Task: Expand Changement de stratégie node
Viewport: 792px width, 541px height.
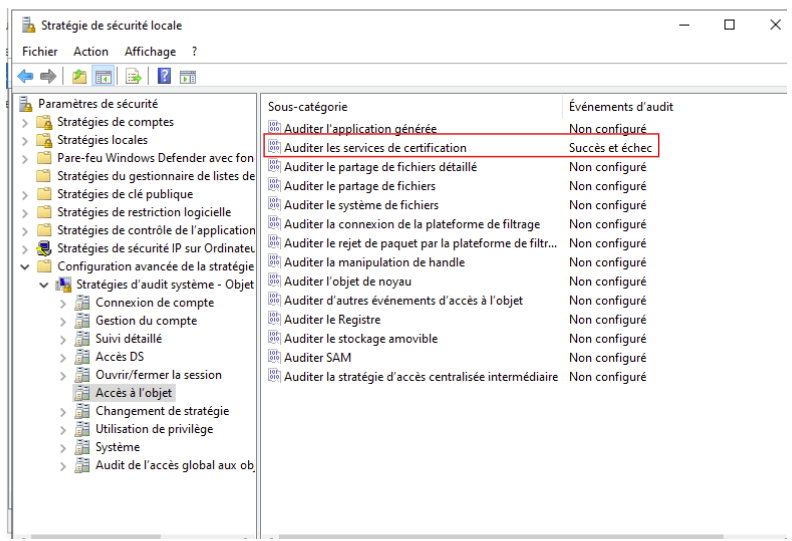Action: [x=63, y=412]
